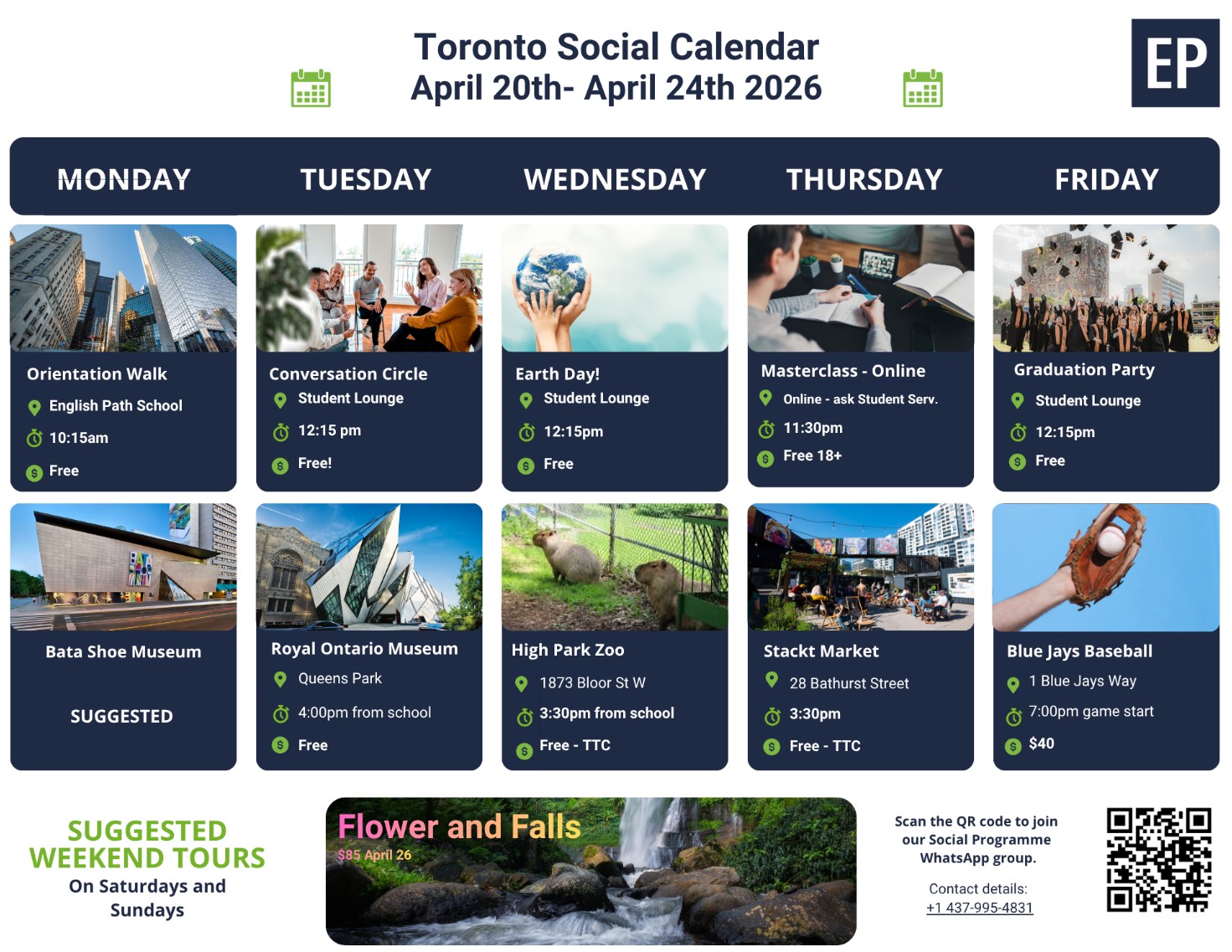Click the clock icon next to 10:15am
The width and height of the screenshot is (1232, 952).
point(34,438)
